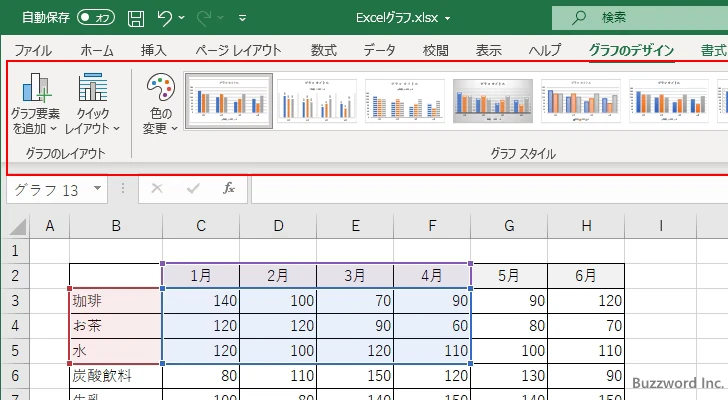Select the グラフのデザイン tab
Viewport: 728px width, 400px height.
[631, 50]
